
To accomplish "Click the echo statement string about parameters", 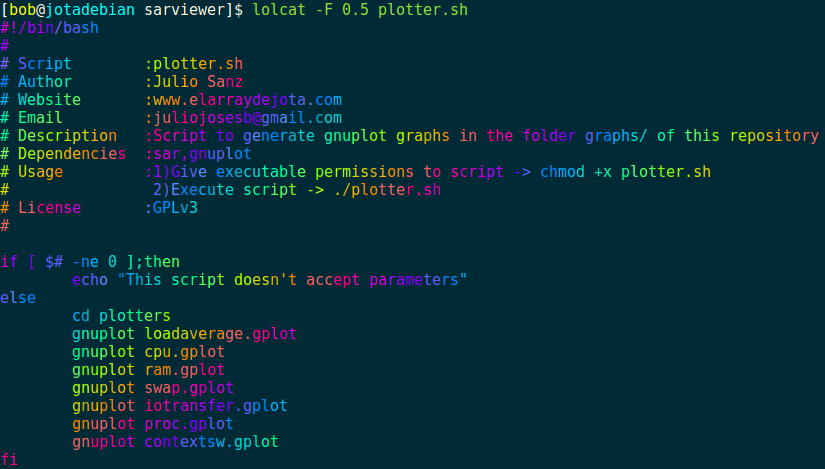I will click(292, 280).
